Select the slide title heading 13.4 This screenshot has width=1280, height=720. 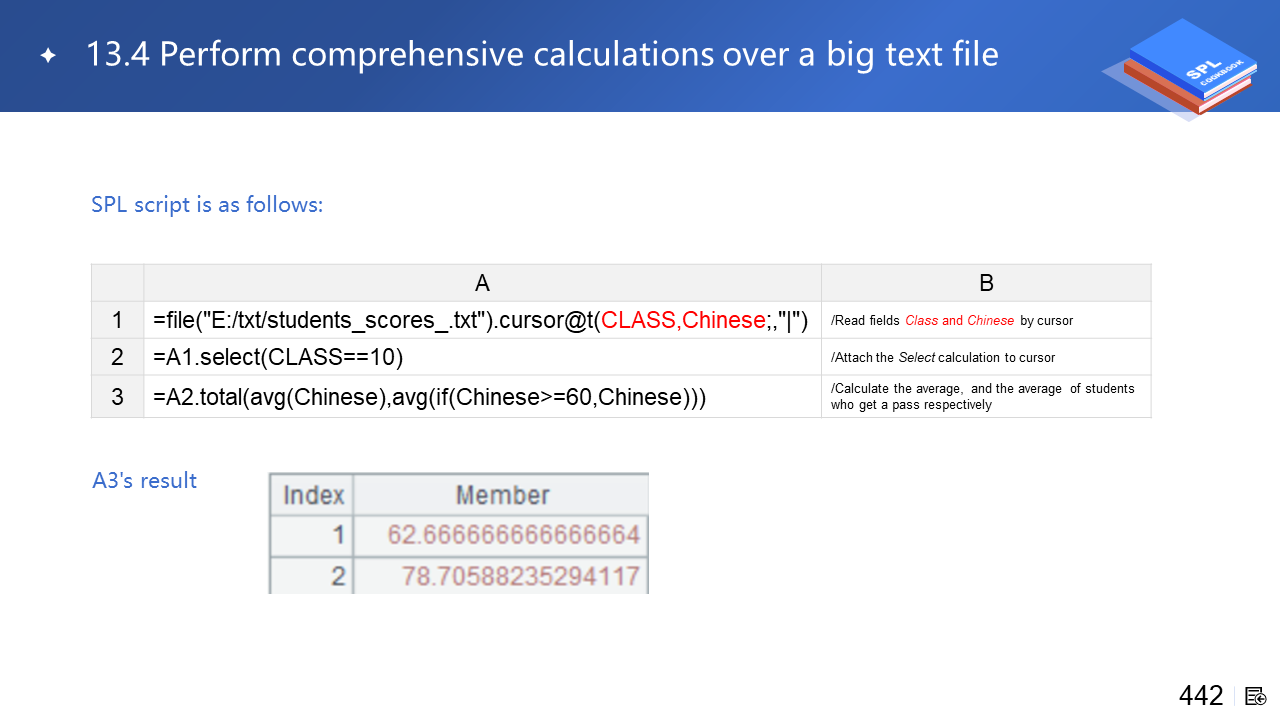click(541, 54)
